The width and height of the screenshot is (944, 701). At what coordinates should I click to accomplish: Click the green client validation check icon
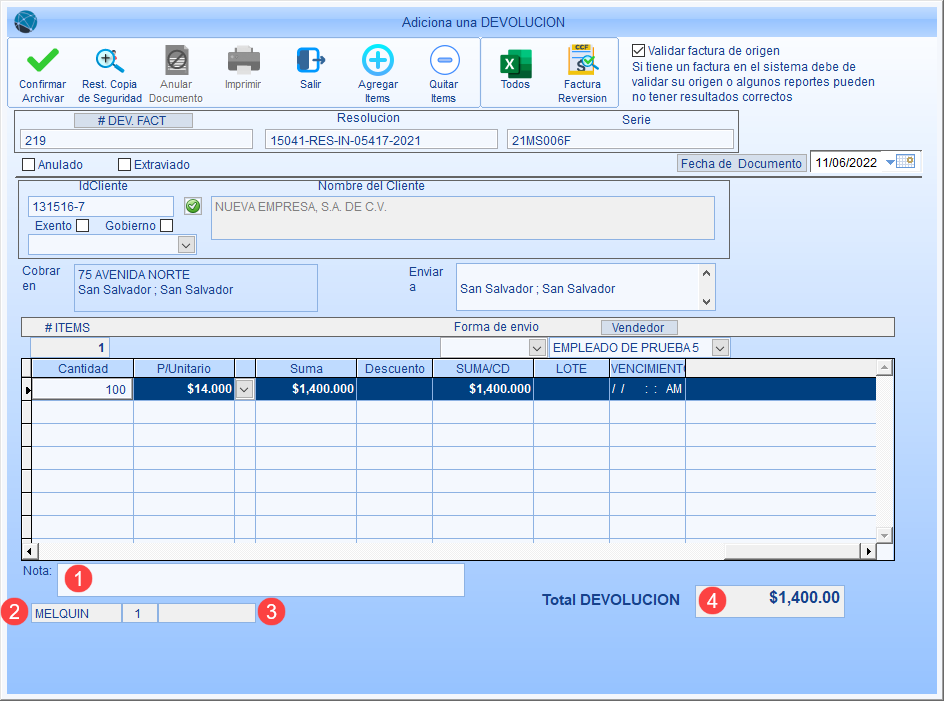[193, 207]
